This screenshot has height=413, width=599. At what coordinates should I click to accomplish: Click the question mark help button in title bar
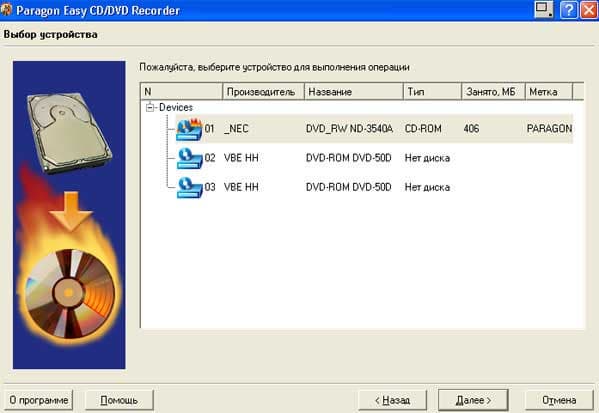[568, 10]
